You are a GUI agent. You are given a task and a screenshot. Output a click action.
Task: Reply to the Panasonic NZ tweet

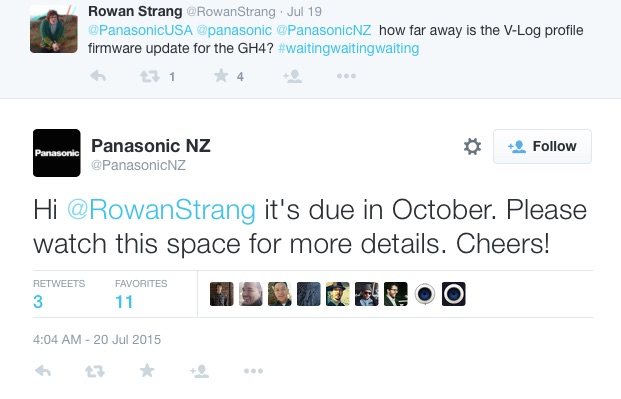coord(43,371)
